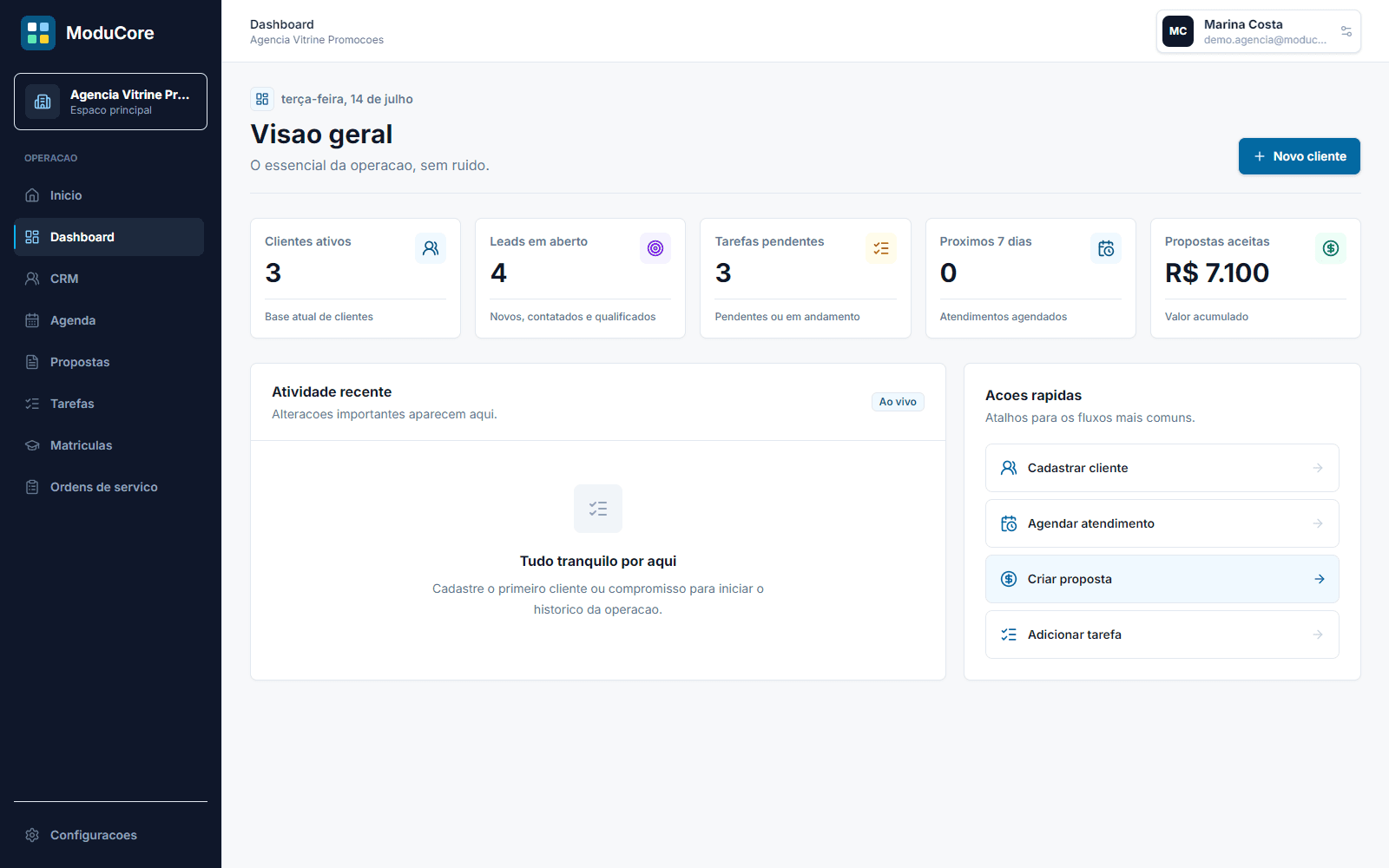Click the arrow on Criar proposta row
The image size is (1389, 868).
coord(1320,579)
